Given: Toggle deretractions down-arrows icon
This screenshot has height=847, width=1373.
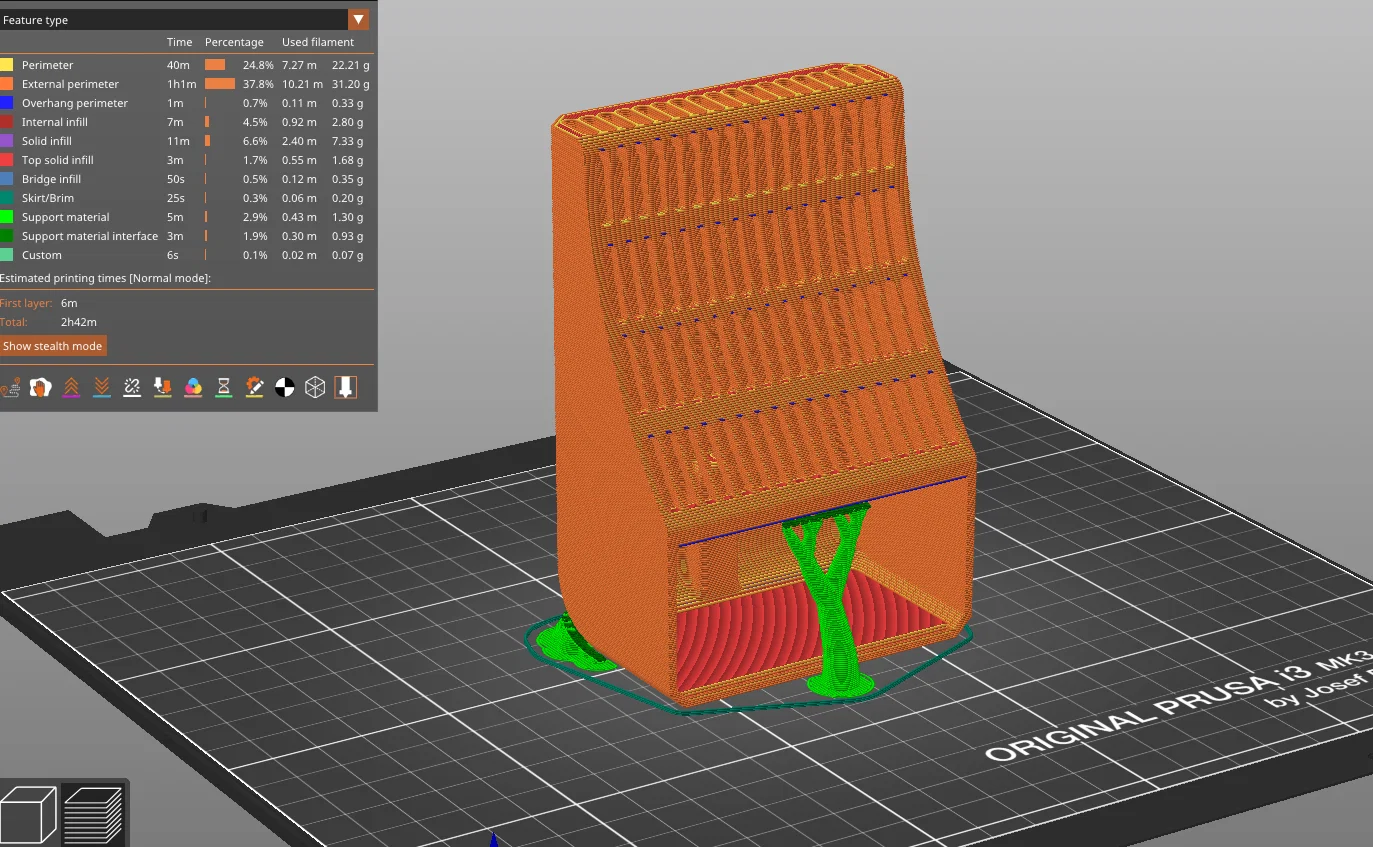Looking at the screenshot, I should [x=101, y=387].
